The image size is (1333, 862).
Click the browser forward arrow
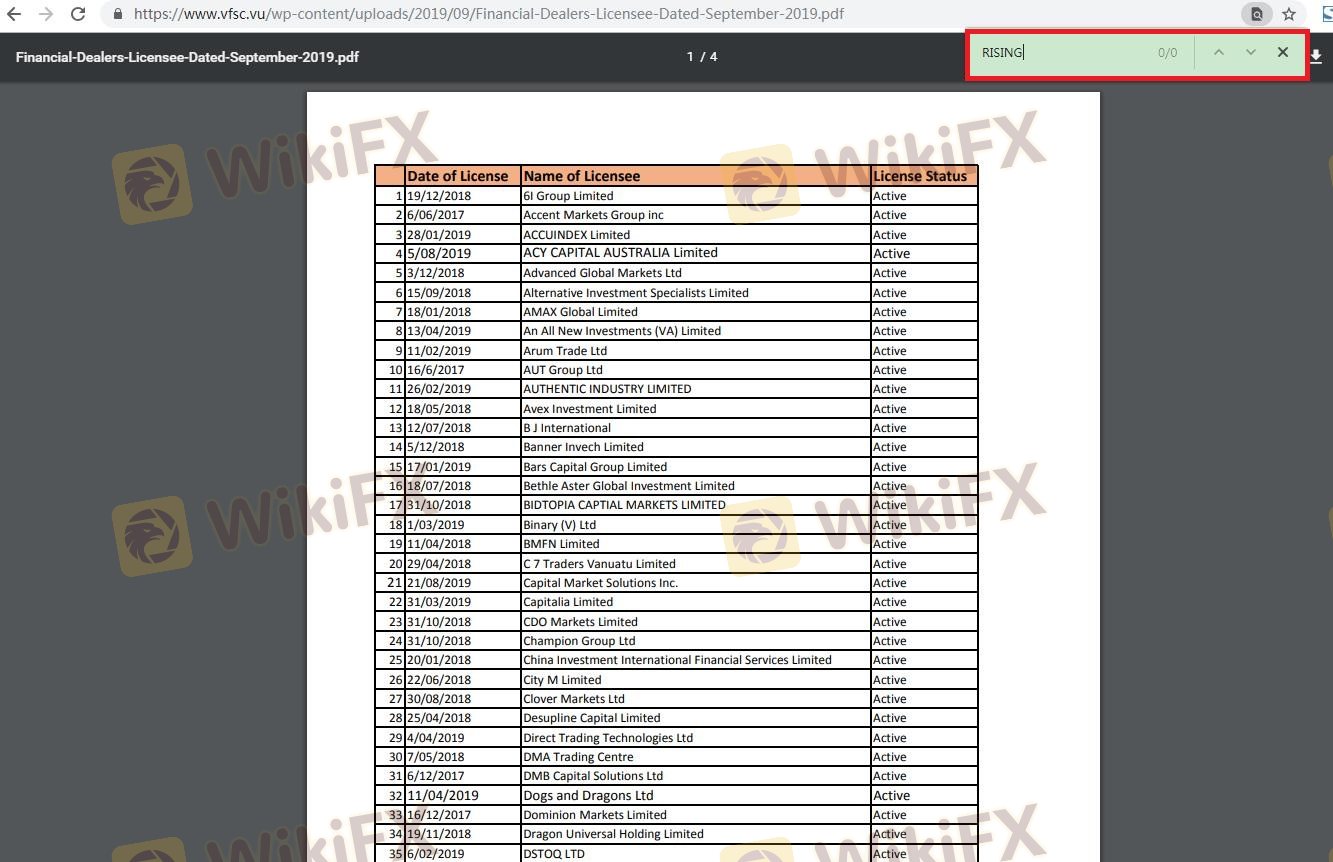click(46, 15)
